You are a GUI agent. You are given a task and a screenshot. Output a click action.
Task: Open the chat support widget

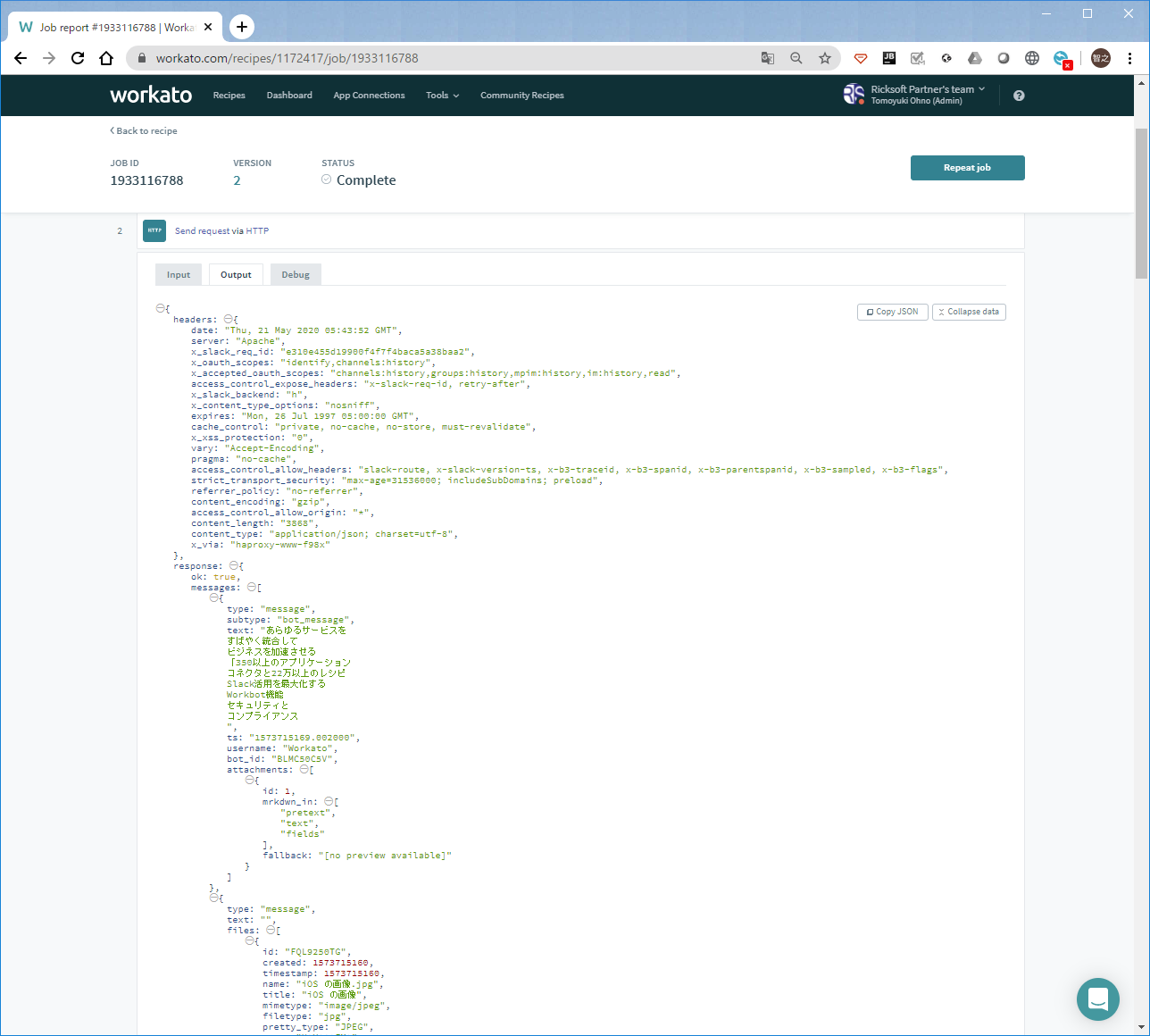[1098, 999]
